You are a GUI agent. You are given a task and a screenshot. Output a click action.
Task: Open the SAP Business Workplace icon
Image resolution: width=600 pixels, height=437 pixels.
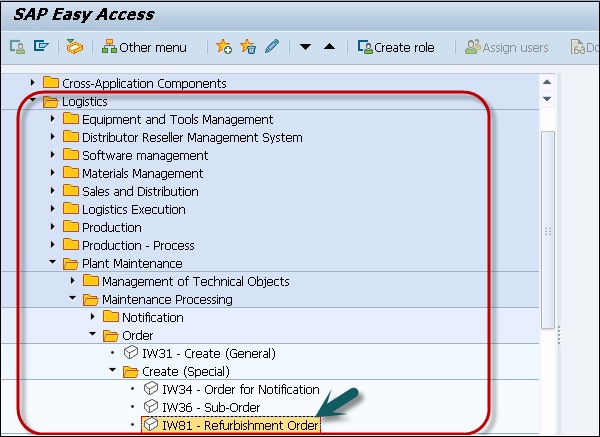click(x=74, y=47)
